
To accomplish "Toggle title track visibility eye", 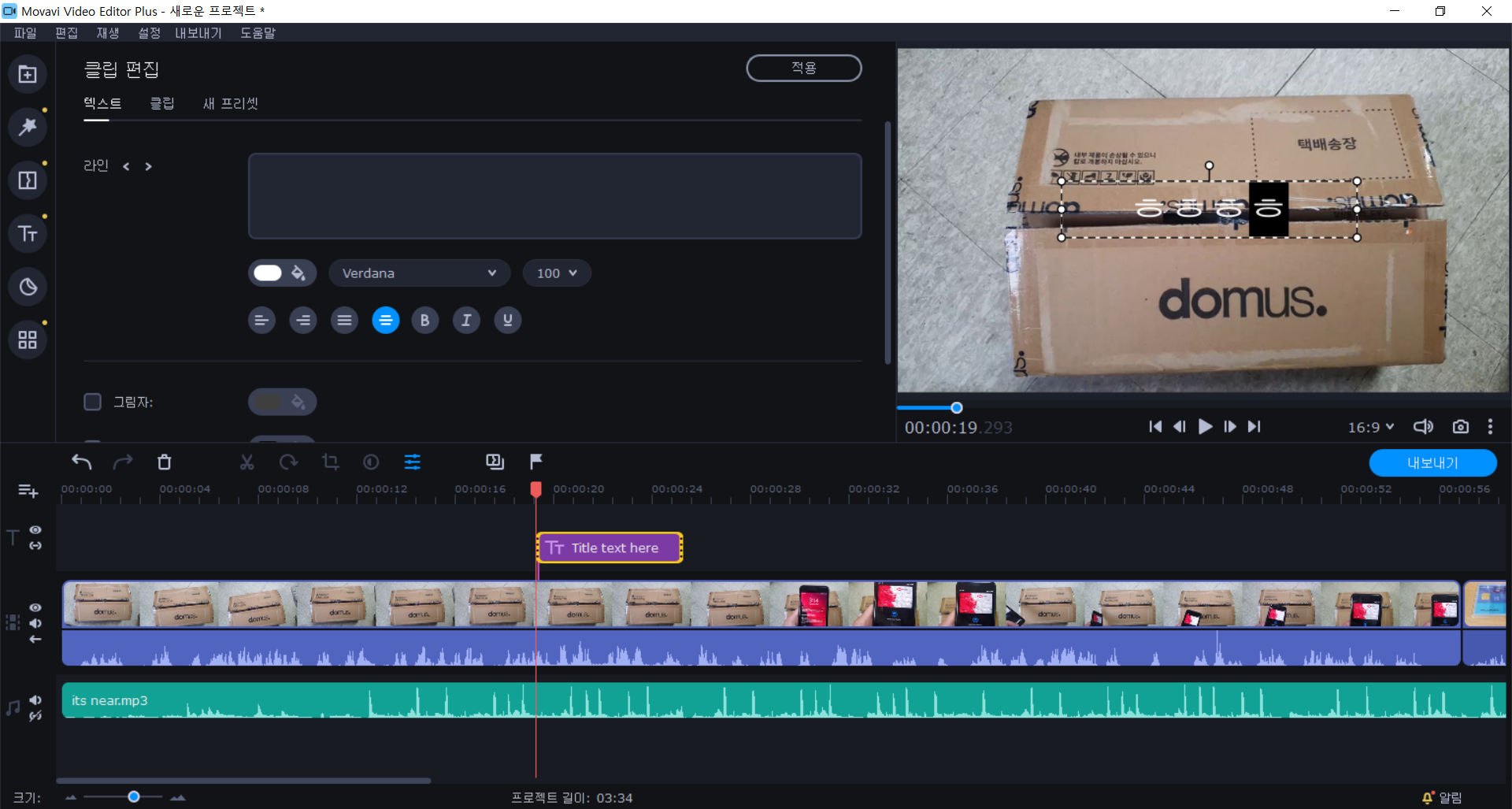I will [x=35, y=529].
